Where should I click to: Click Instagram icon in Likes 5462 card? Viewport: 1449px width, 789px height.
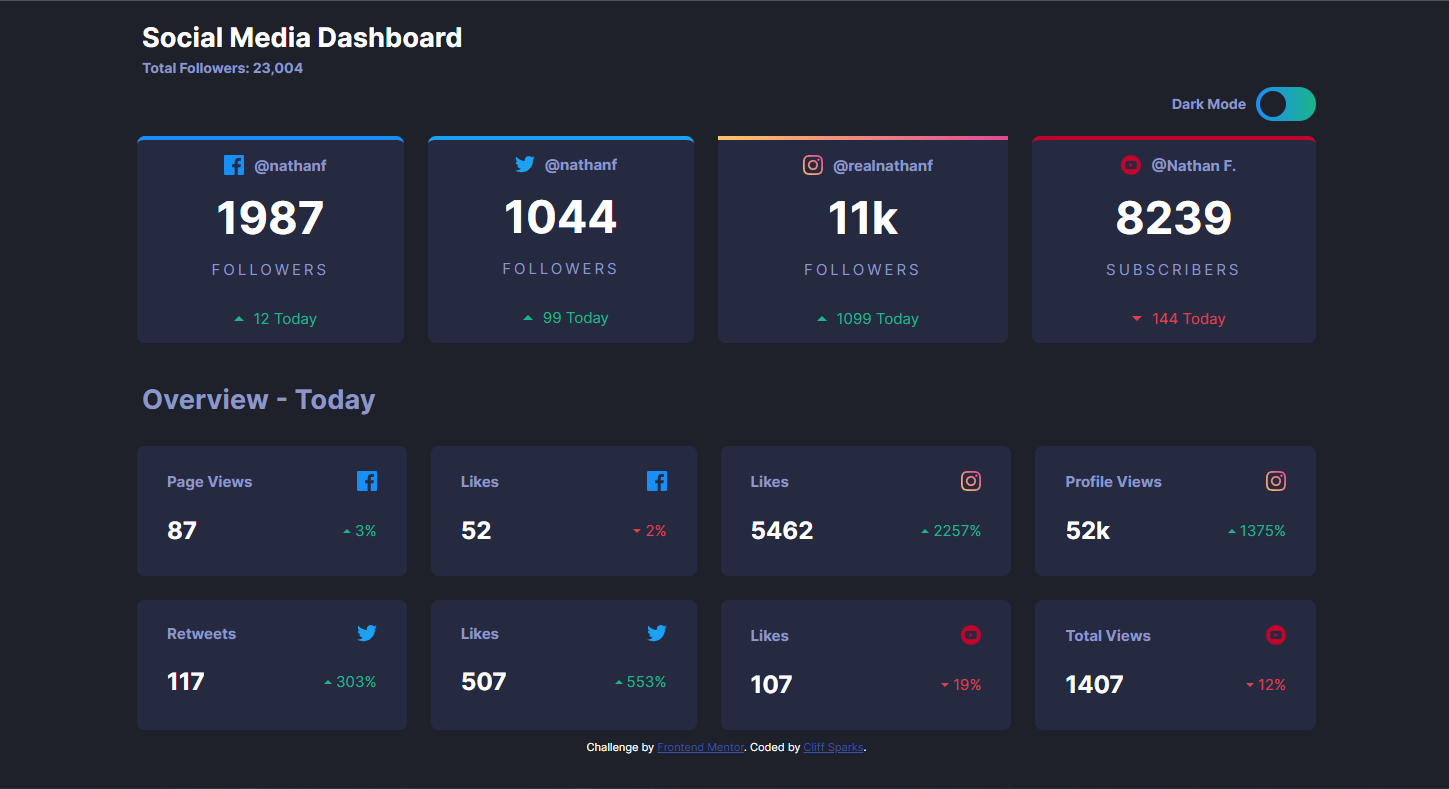971,481
